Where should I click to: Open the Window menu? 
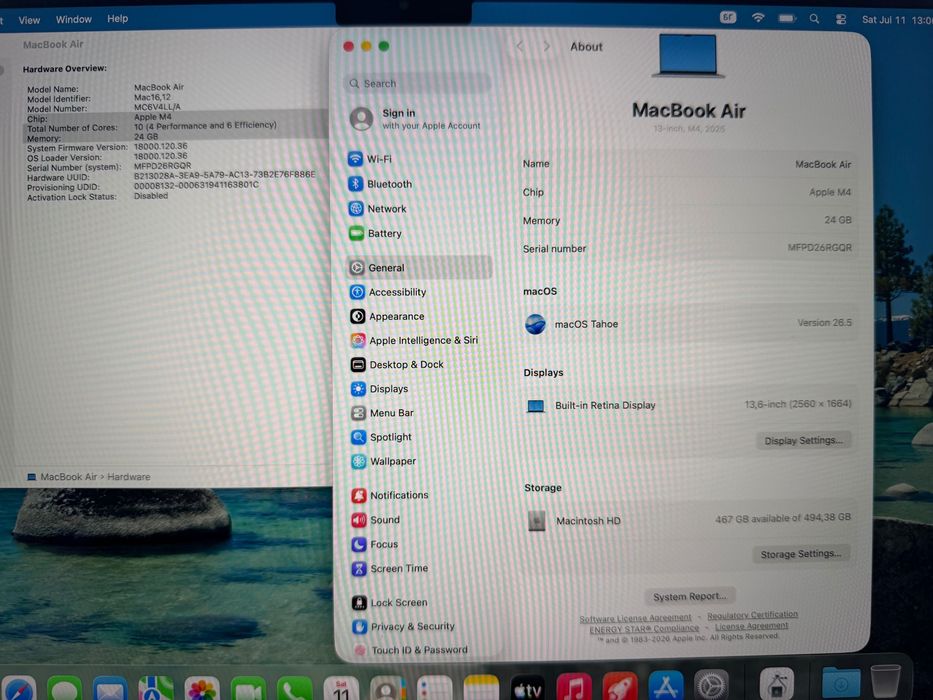[x=74, y=19]
